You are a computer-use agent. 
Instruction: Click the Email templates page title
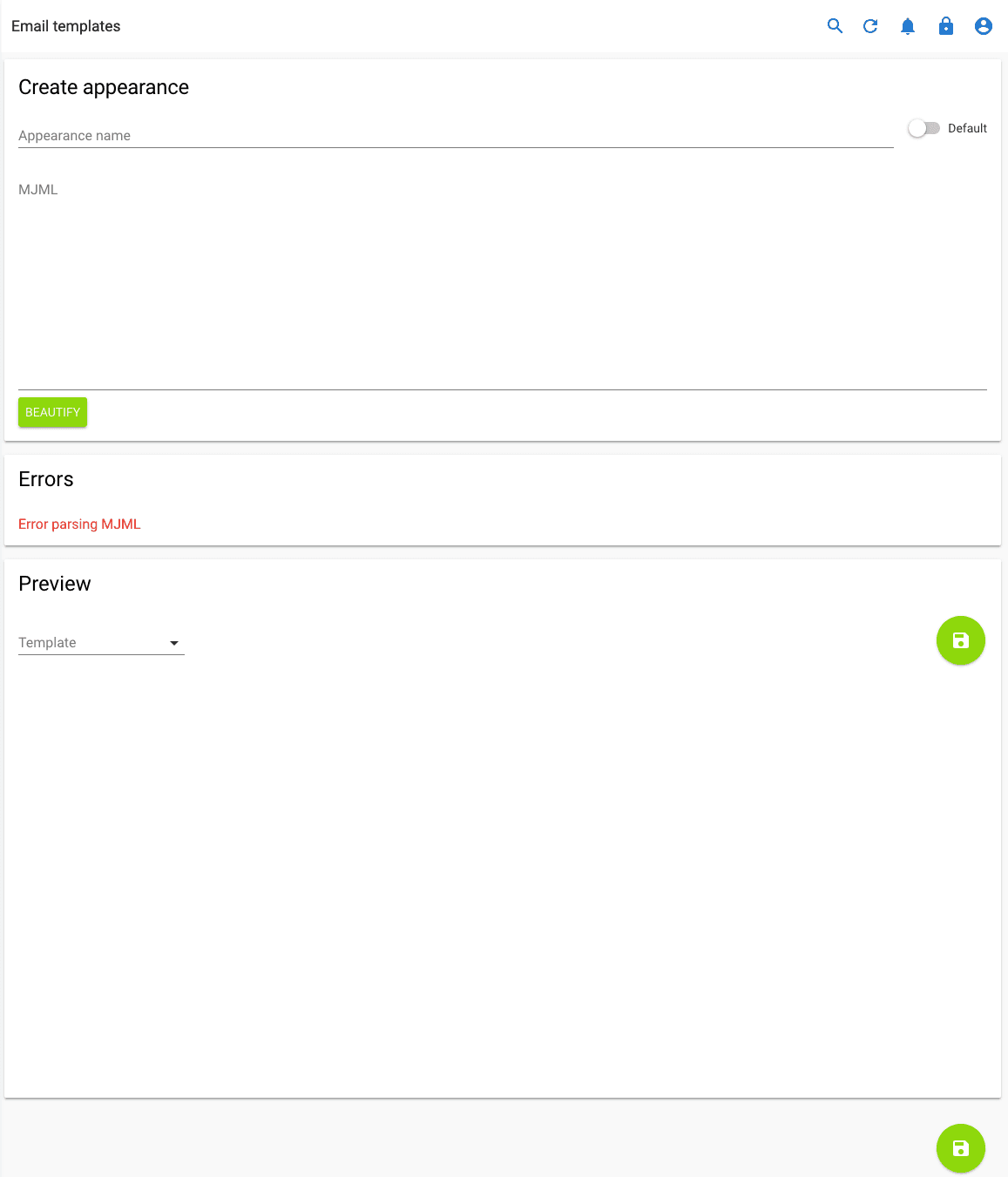[65, 26]
